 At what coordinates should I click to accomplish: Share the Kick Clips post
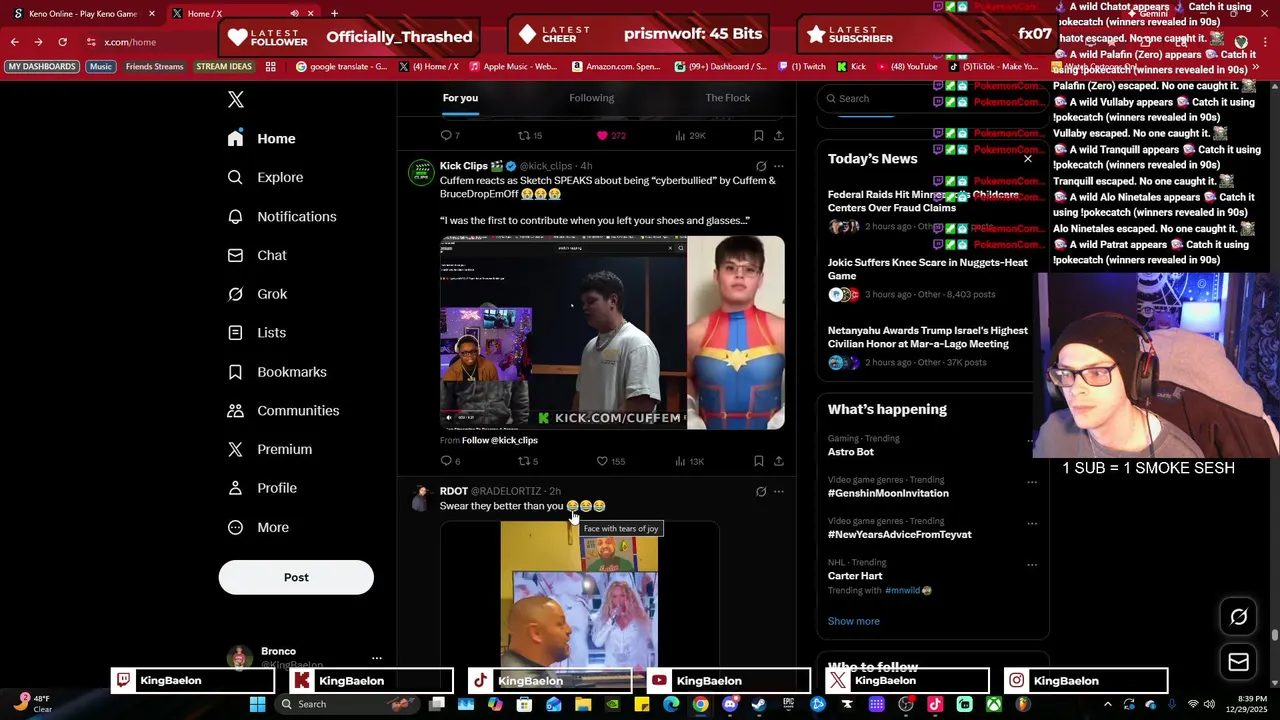(779, 461)
